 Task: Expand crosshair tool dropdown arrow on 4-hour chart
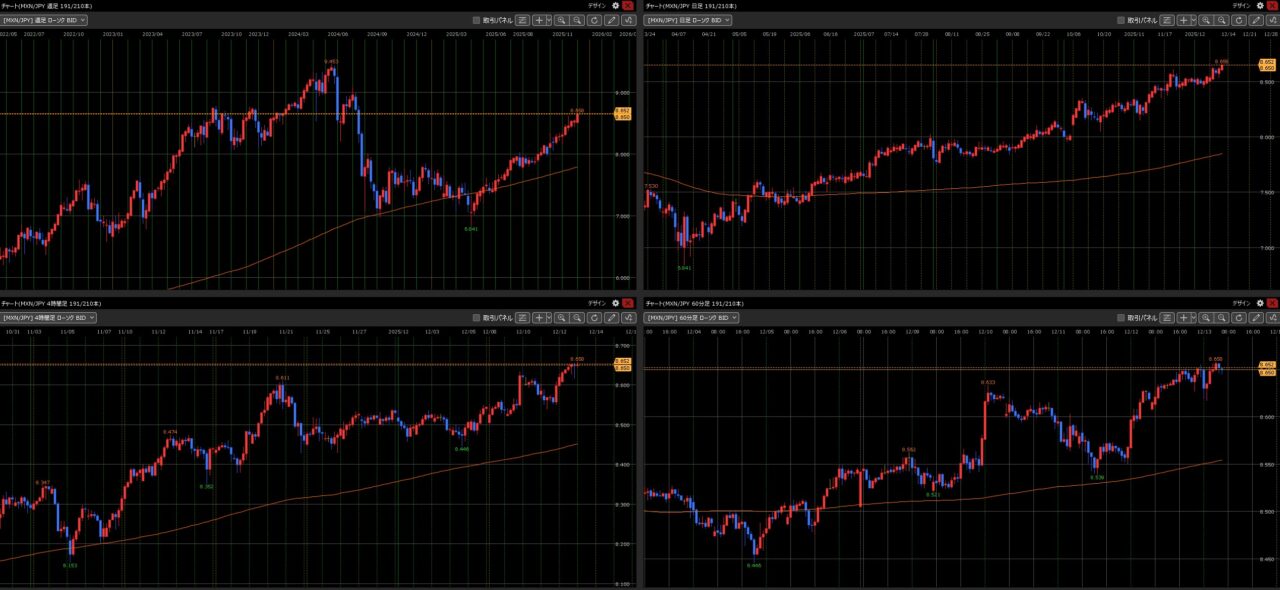549,317
